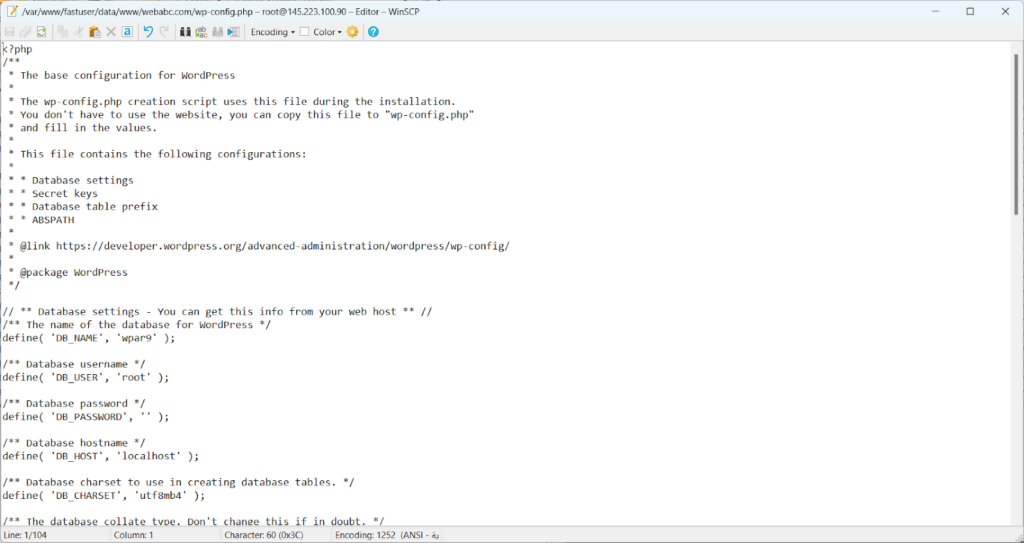
Task: Click the "// ** Database settings" comment line
Action: pyautogui.click(x=217, y=312)
